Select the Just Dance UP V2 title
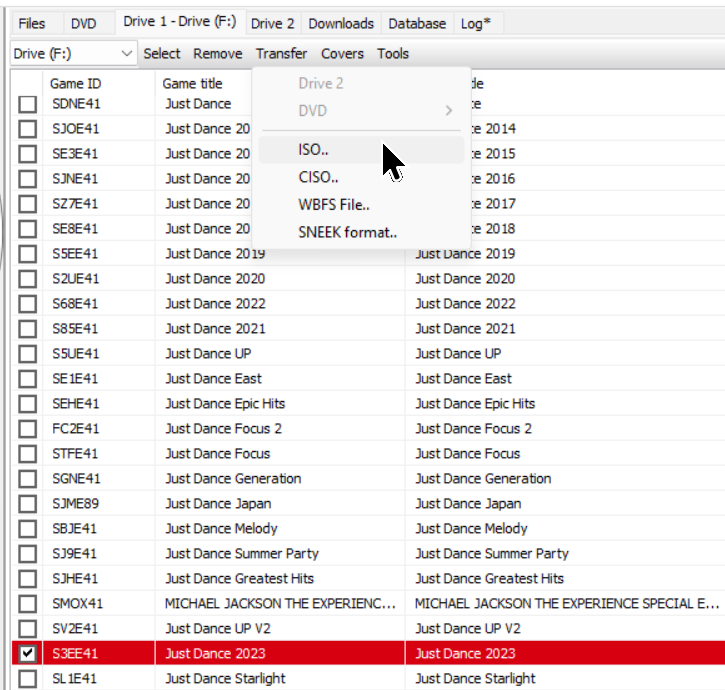Screen dimensions: 725x690 [218, 628]
